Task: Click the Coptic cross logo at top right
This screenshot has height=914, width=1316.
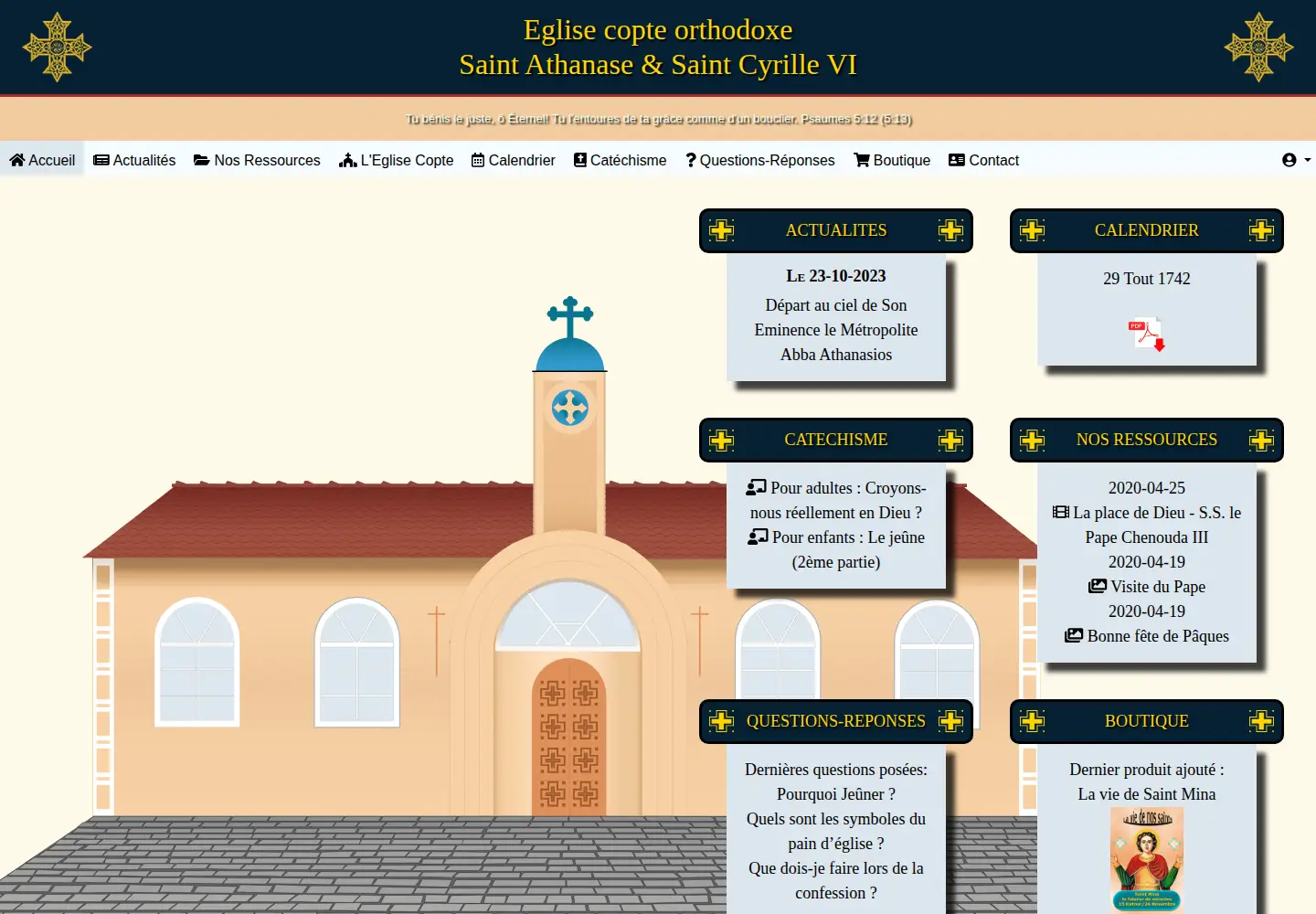Action: [x=1258, y=47]
